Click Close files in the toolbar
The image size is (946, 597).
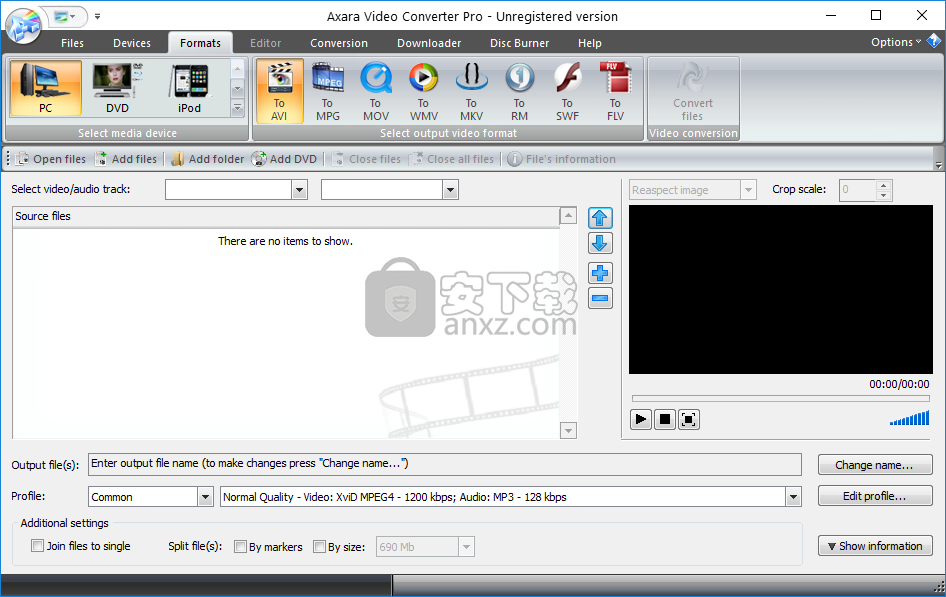pos(366,159)
